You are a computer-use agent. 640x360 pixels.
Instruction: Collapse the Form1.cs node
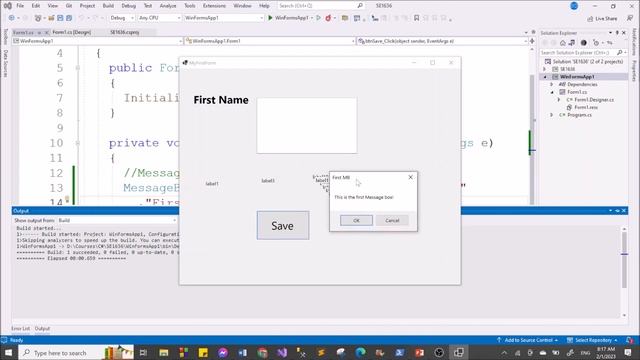pos(552,92)
